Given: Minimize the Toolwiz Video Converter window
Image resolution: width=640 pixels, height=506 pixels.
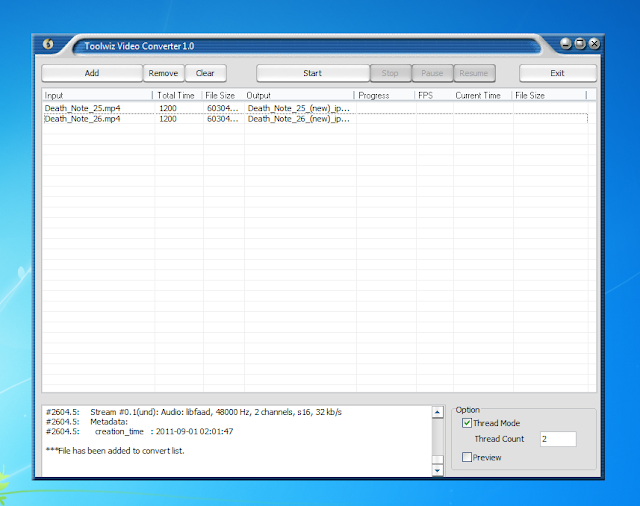Looking at the screenshot, I should click(x=566, y=43).
